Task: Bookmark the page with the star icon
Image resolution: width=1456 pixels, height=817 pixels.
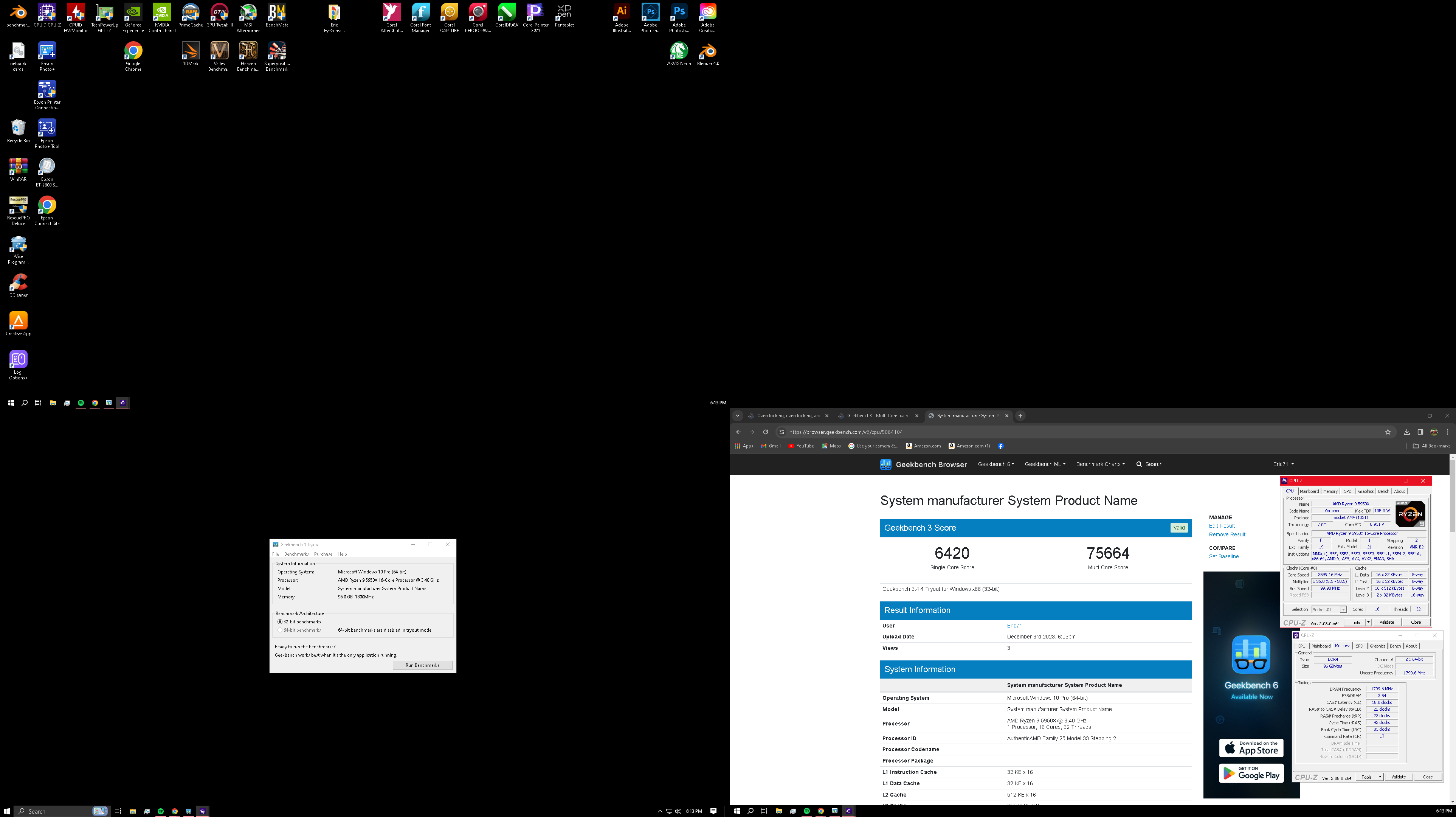Action: click(x=1388, y=432)
